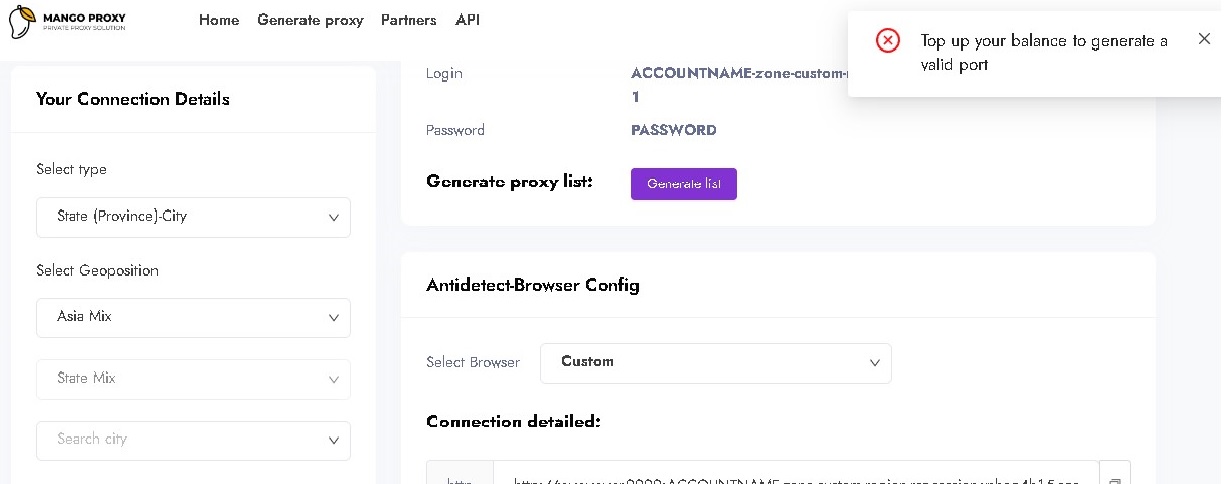Screen dimensions: 1228x484
Task: Click the Antidetect-Browser Config heading
Action: 532,285
